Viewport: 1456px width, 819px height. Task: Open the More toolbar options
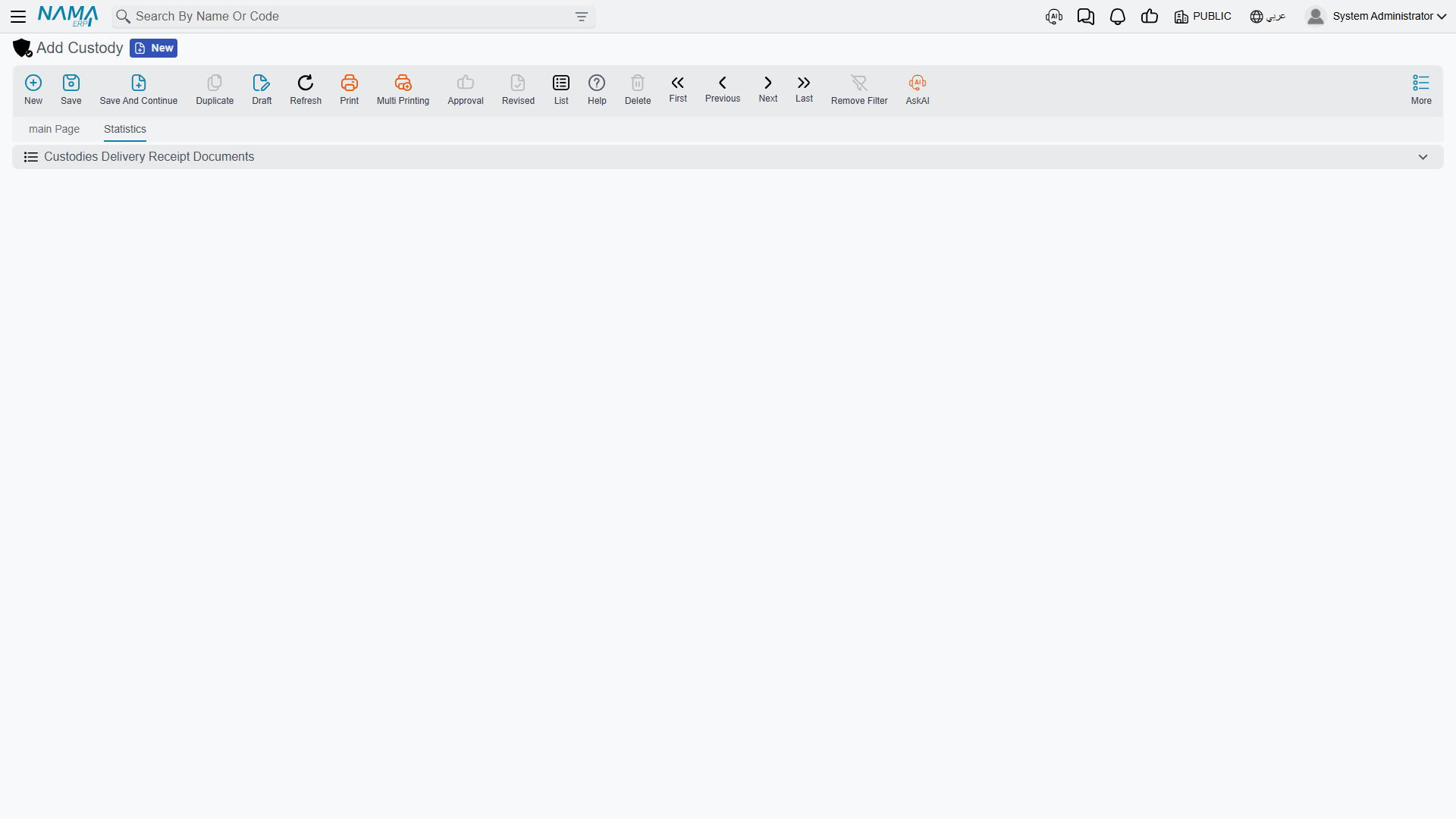(x=1421, y=89)
